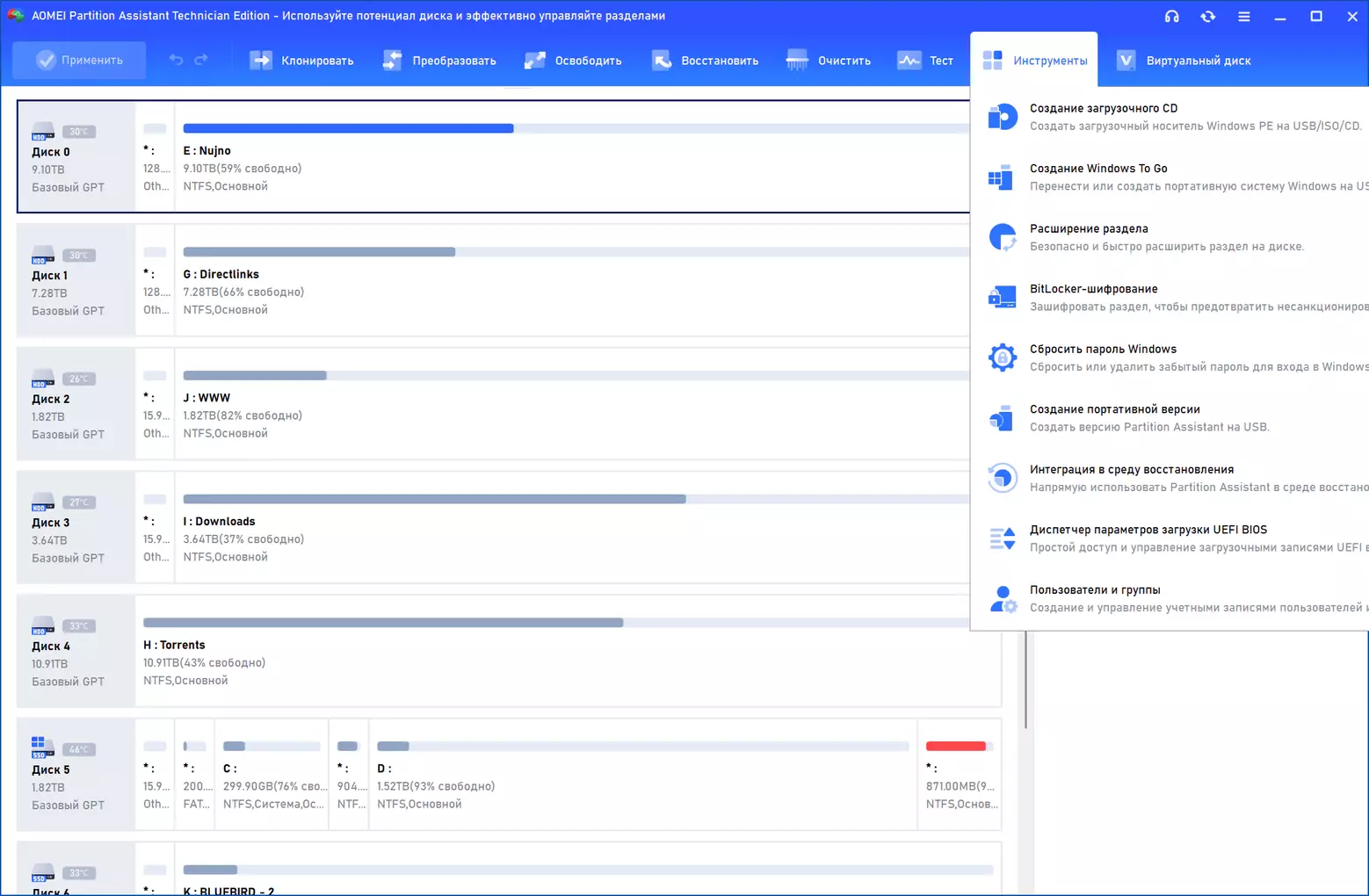Click the Apply (Применить) button
Image resolution: width=1369 pixels, height=896 pixels.
pos(79,61)
